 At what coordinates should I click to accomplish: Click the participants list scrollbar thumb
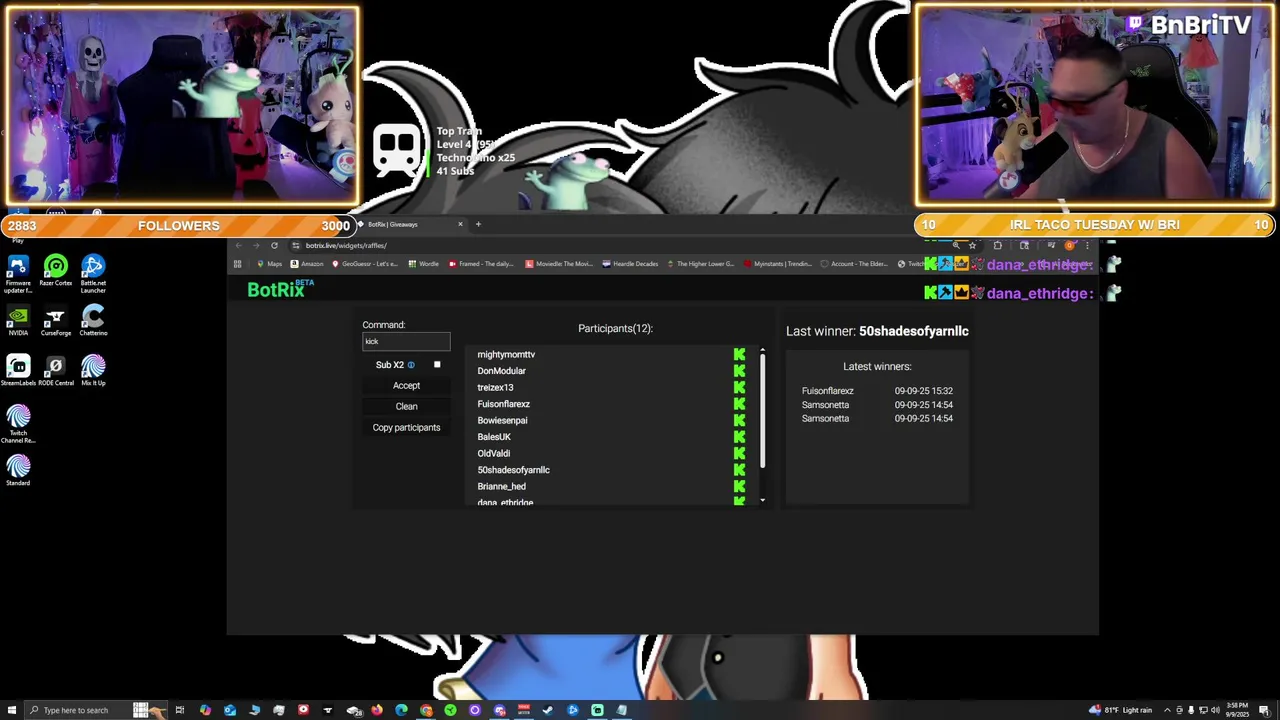tap(762, 410)
